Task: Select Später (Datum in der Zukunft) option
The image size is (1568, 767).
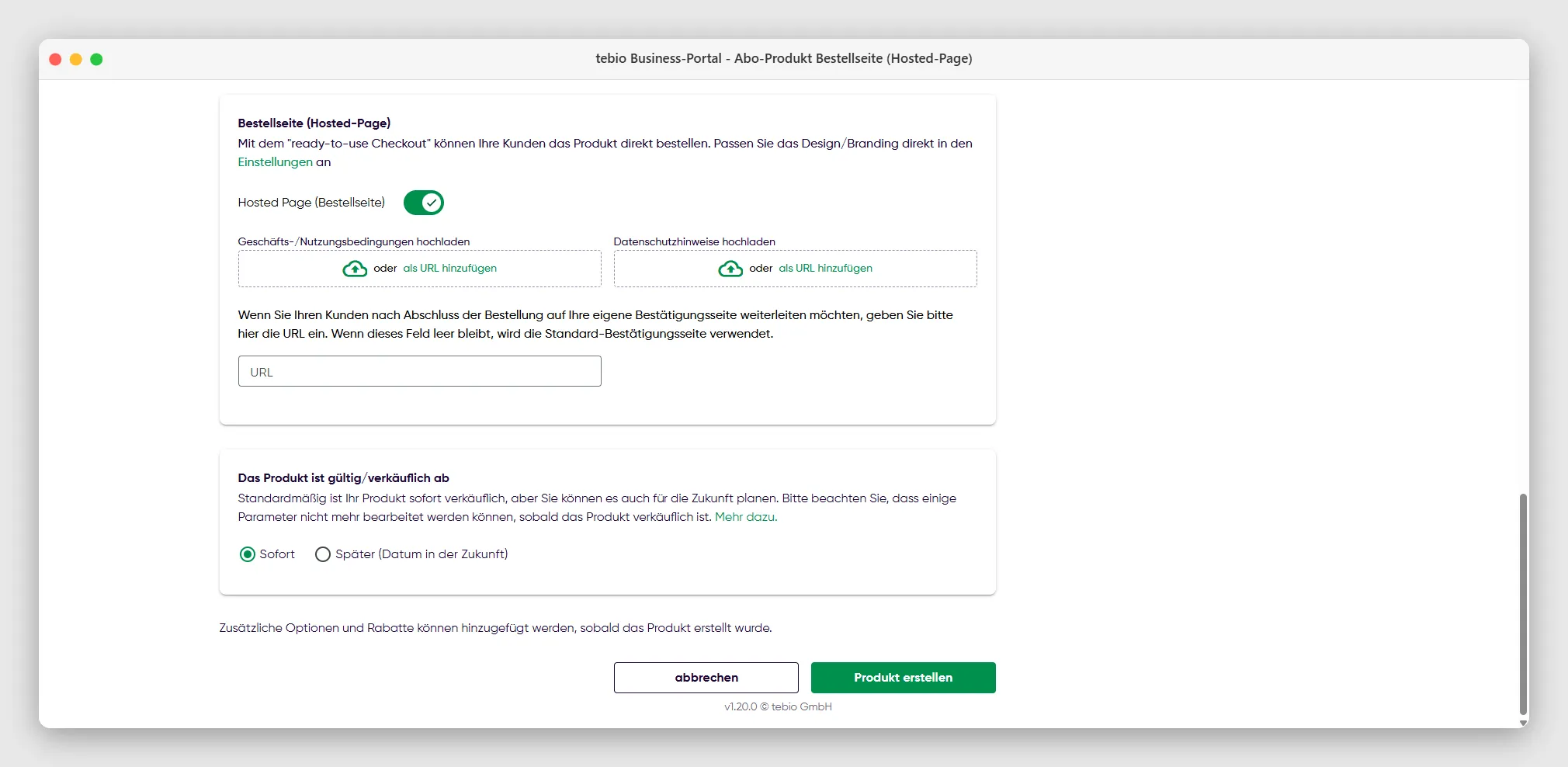Action: point(323,554)
